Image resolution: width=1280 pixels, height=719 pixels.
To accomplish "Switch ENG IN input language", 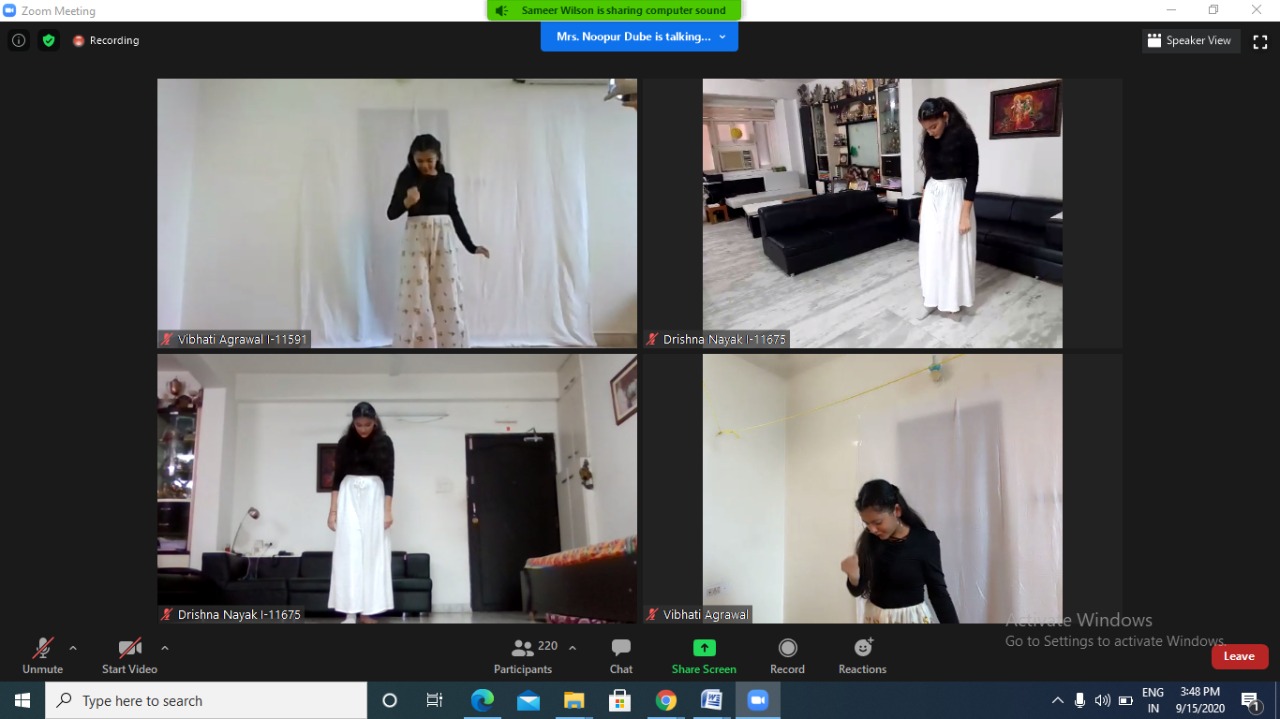I will click(x=1153, y=700).
